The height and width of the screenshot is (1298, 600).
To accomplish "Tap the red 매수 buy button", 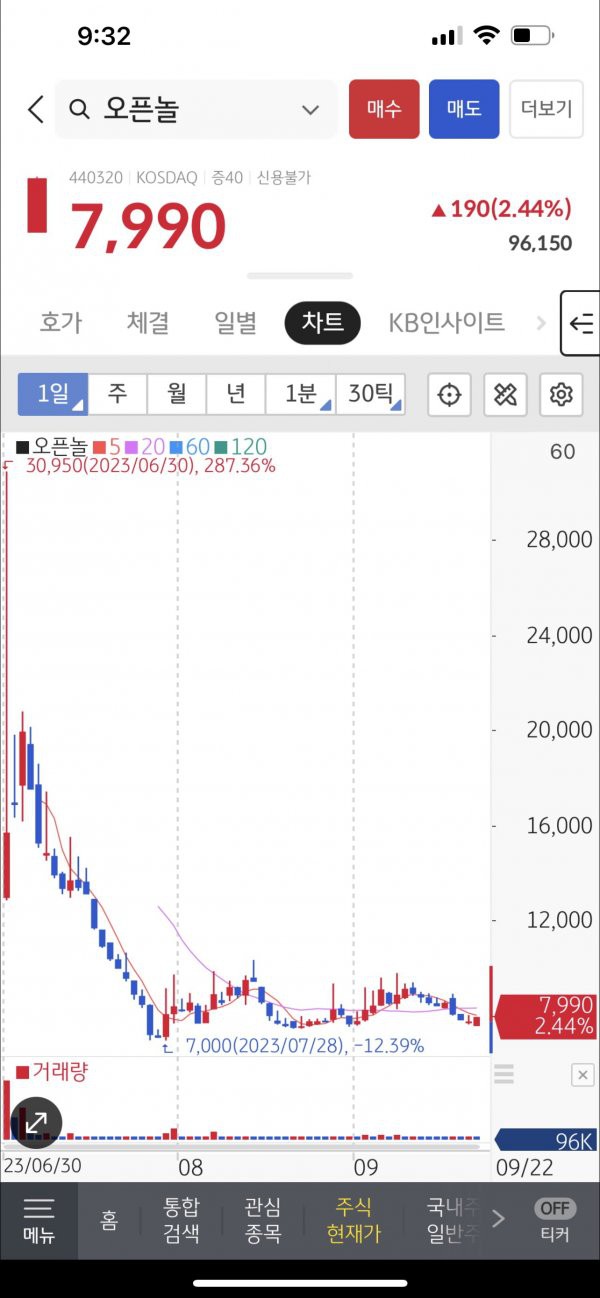I will click(384, 109).
